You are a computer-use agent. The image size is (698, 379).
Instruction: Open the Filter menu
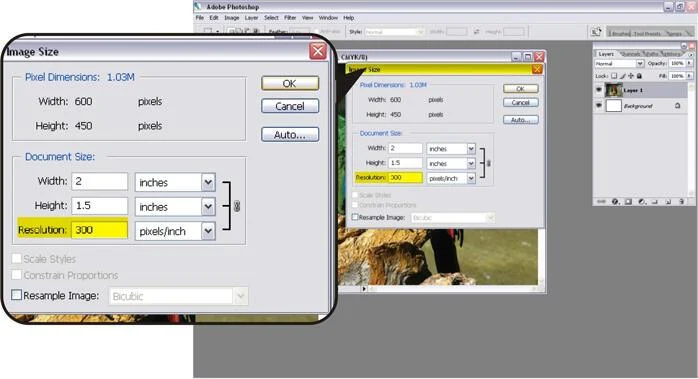pyautogui.click(x=290, y=18)
